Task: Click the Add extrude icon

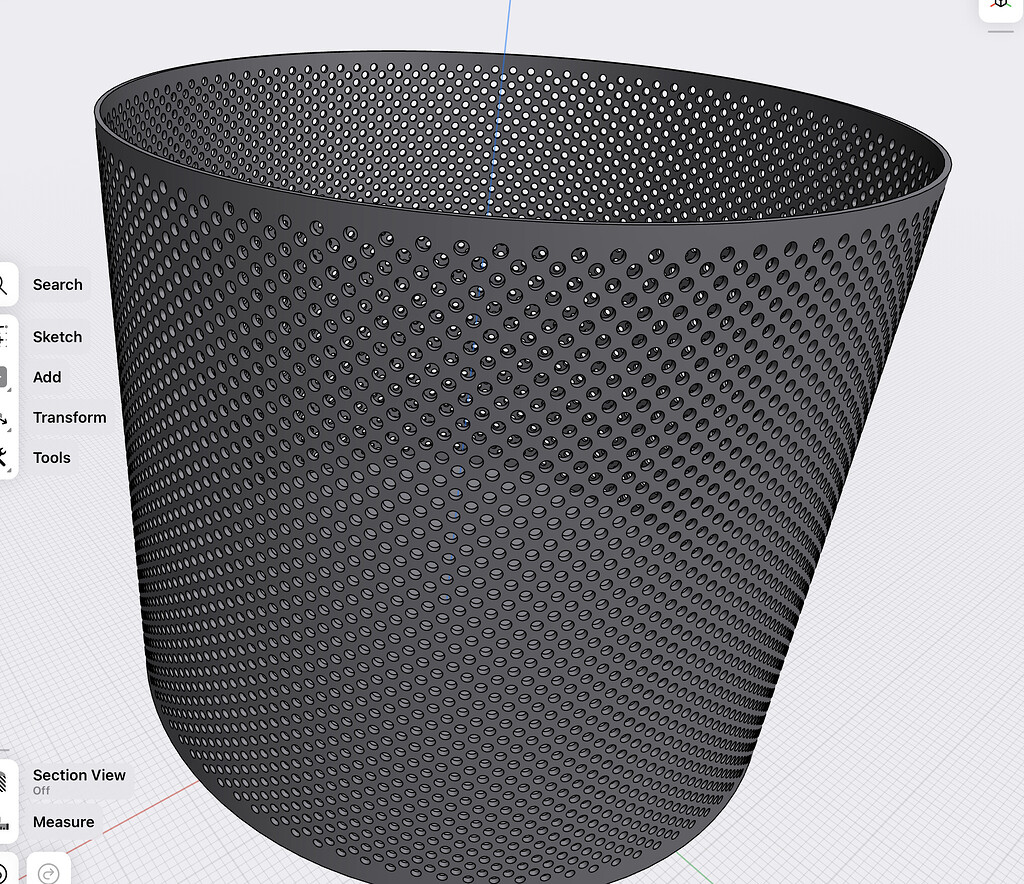Action: click(3, 376)
